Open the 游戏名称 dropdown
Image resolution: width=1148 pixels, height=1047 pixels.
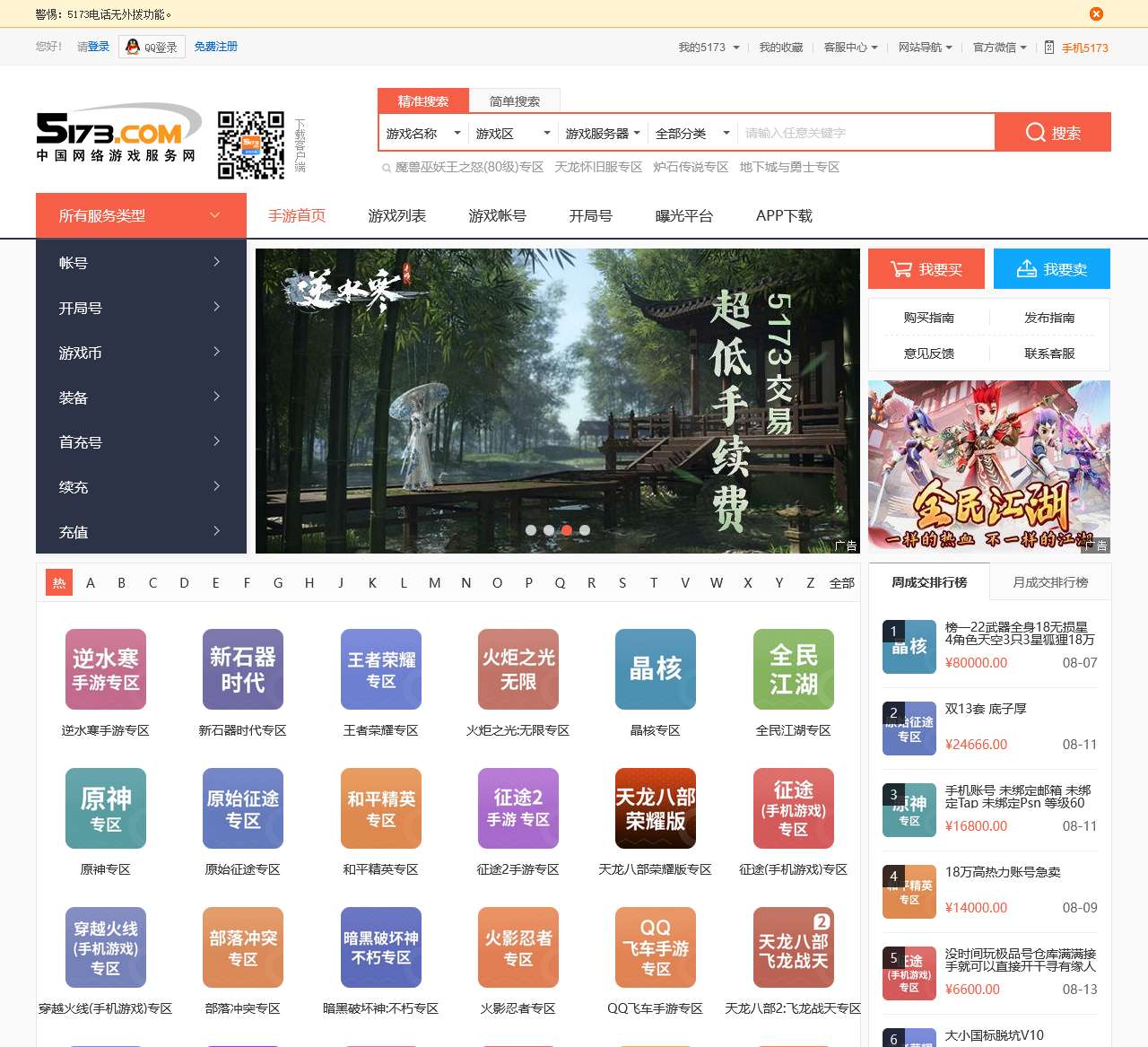point(423,133)
